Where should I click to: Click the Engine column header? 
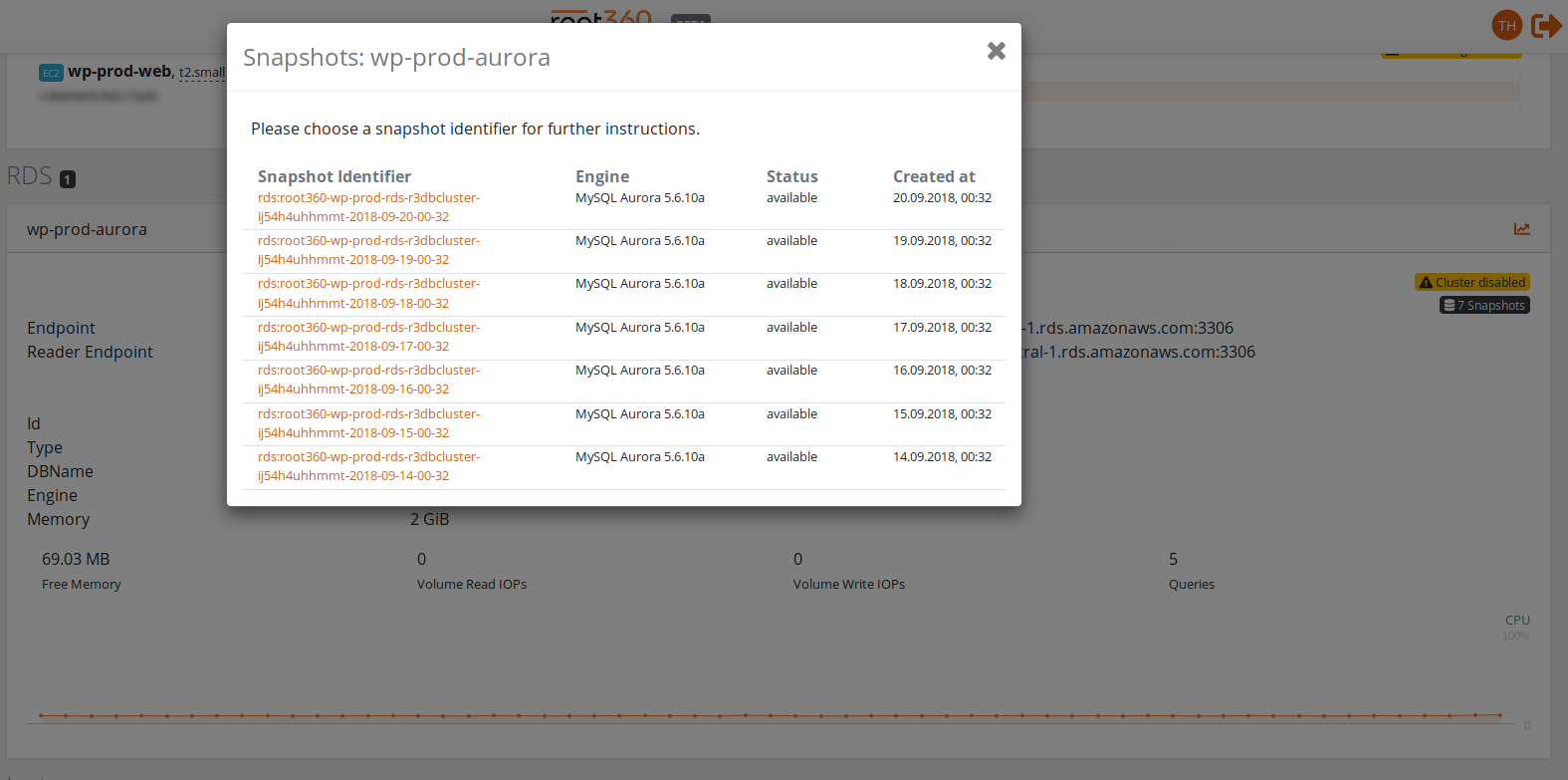pyautogui.click(x=602, y=176)
